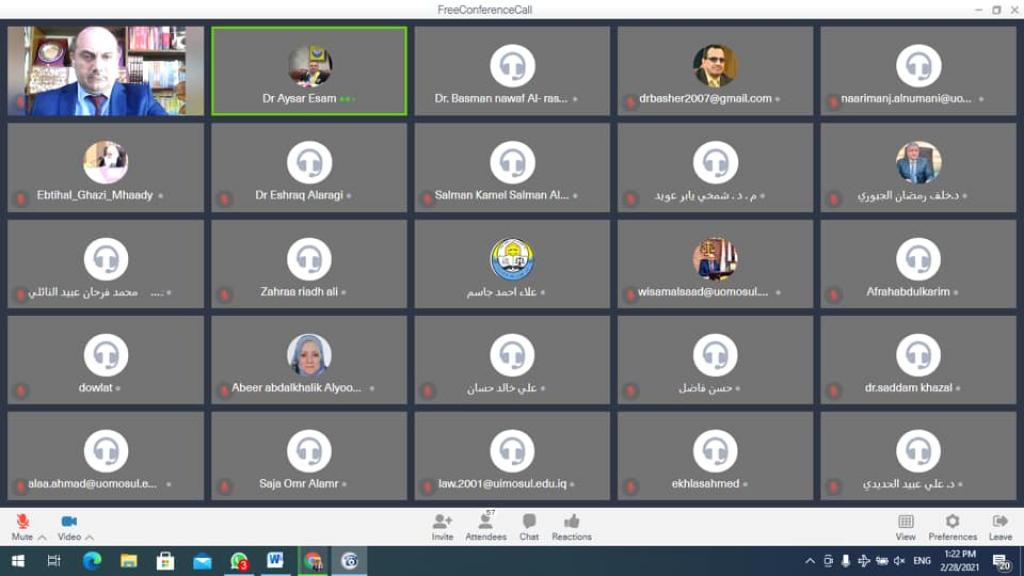This screenshot has height=576, width=1024.
Task: Select the Abeer abdalkhalik participant tile
Action: click(309, 360)
